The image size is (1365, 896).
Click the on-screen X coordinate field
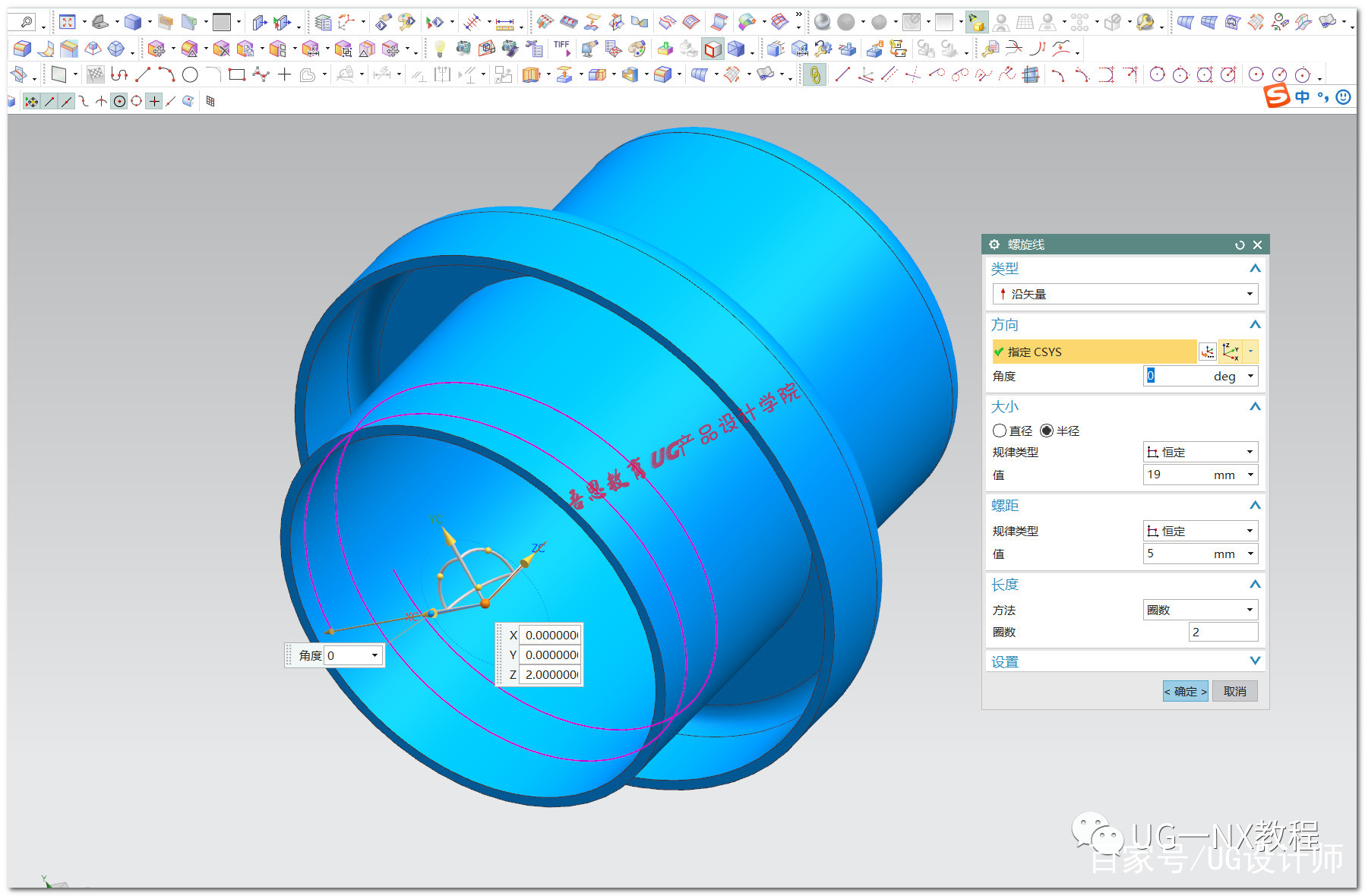(x=550, y=635)
